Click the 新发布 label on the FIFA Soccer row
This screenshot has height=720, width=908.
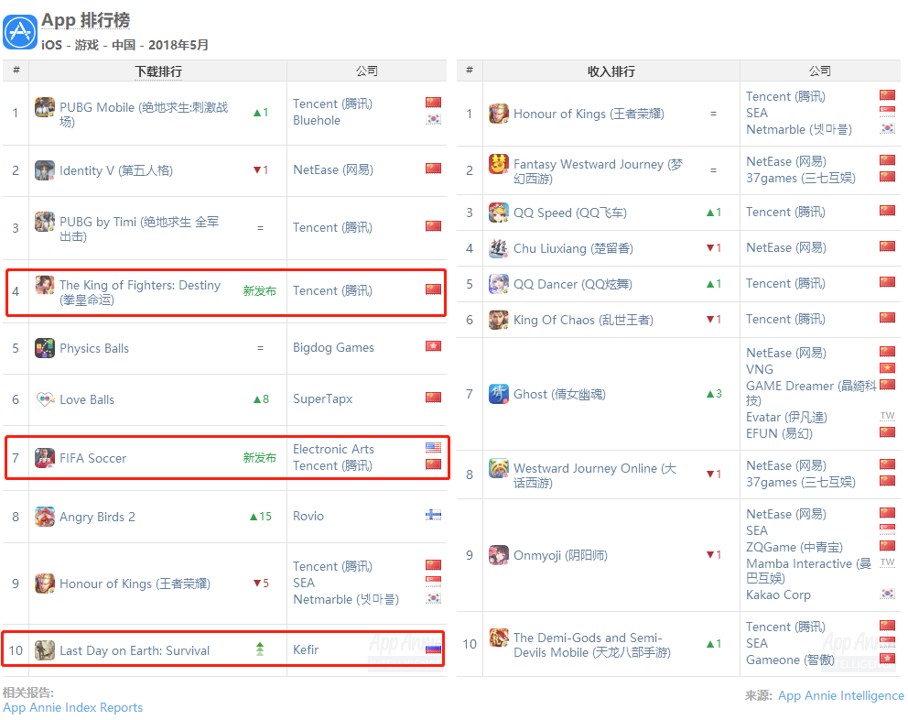[259, 458]
